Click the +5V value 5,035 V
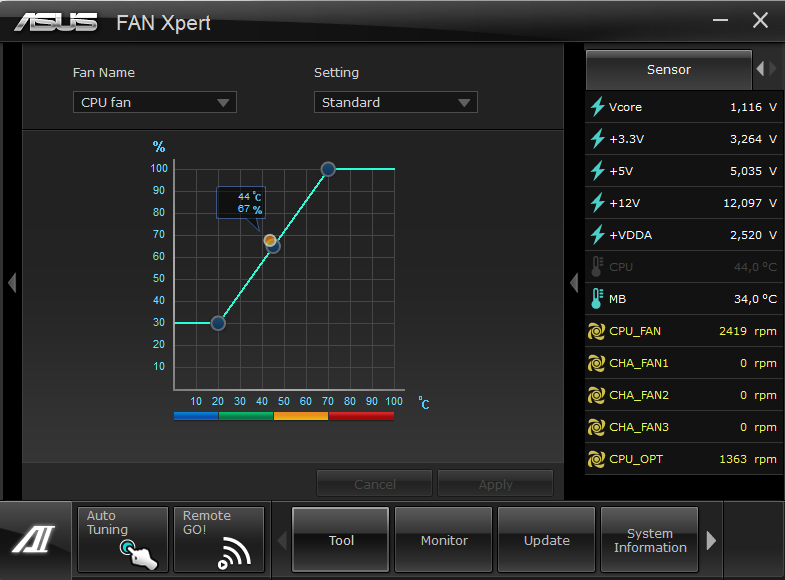The height and width of the screenshot is (580, 785). (x=753, y=171)
